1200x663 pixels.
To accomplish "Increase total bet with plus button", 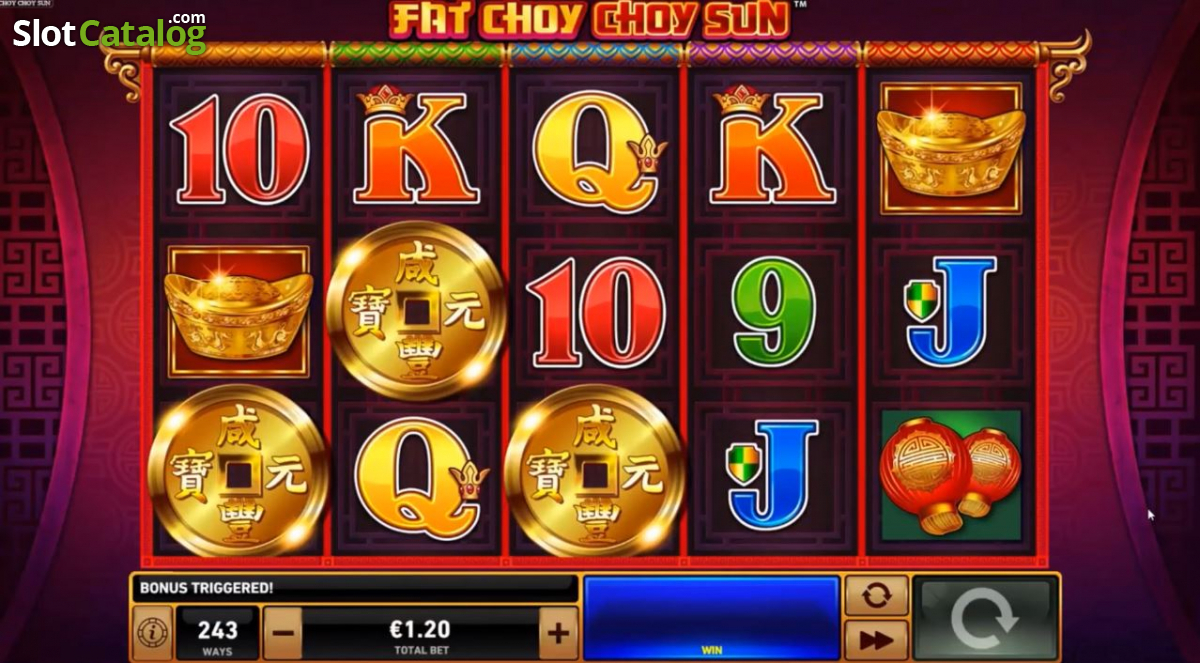I will click(x=558, y=633).
